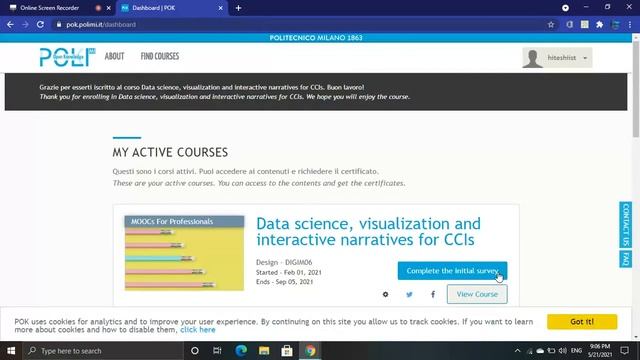Click the POK logo

(x=67, y=57)
